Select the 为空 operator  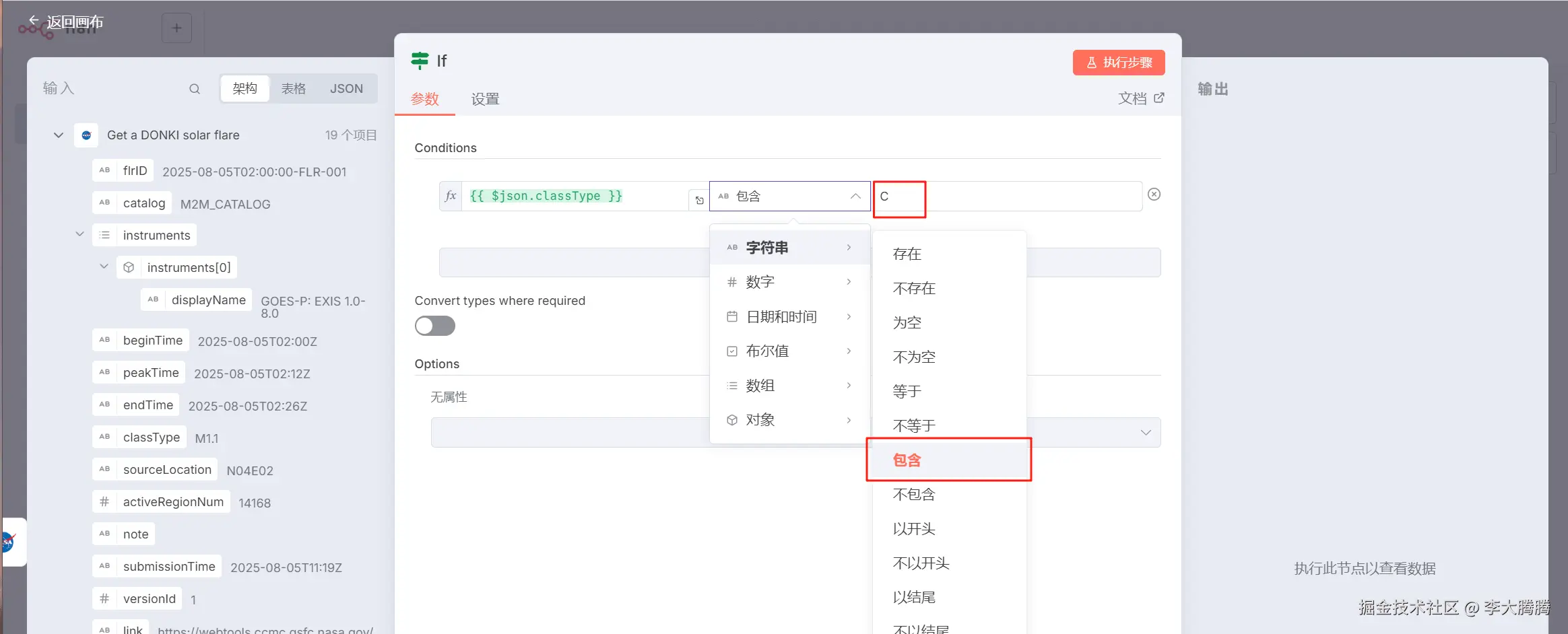(x=949, y=322)
